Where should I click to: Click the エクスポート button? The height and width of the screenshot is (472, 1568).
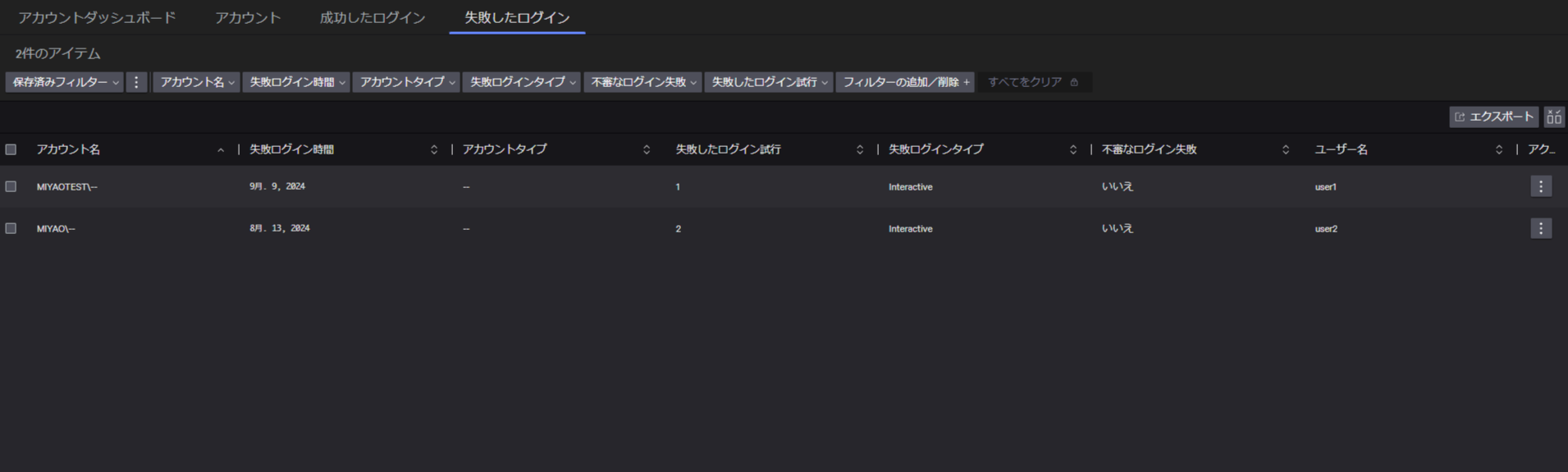point(1493,117)
